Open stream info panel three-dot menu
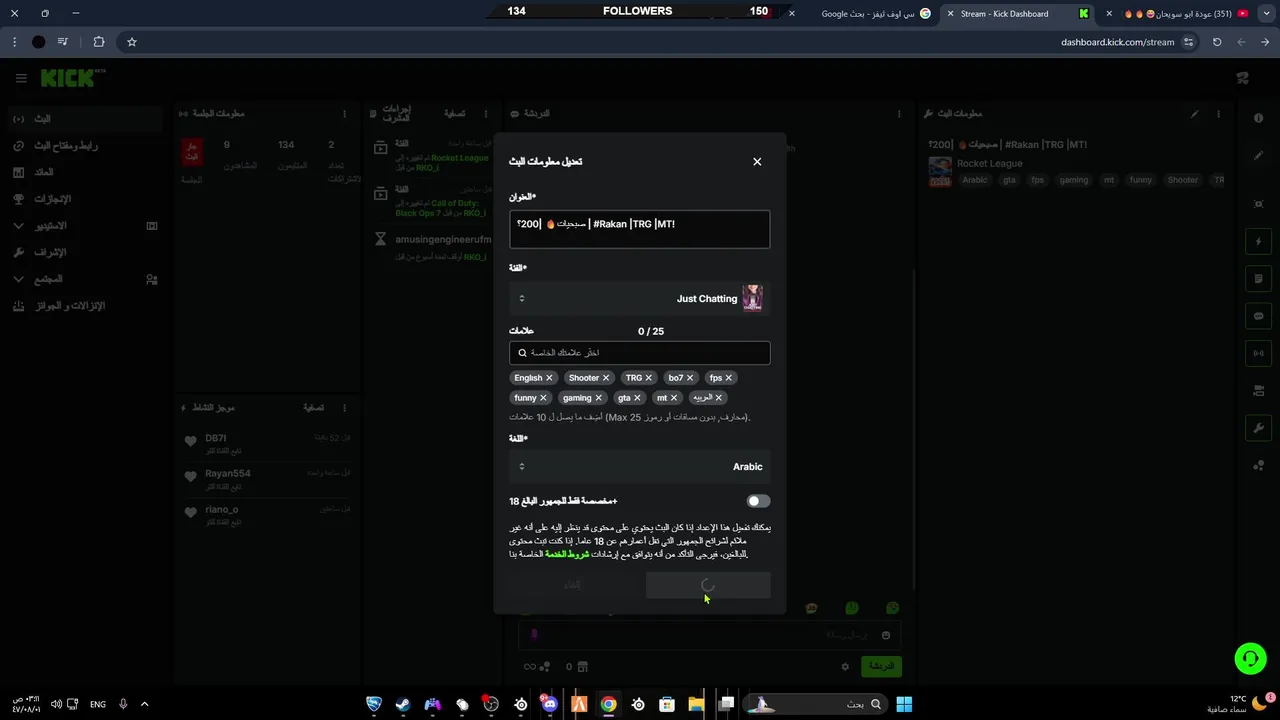1280x720 pixels. (x=1219, y=114)
